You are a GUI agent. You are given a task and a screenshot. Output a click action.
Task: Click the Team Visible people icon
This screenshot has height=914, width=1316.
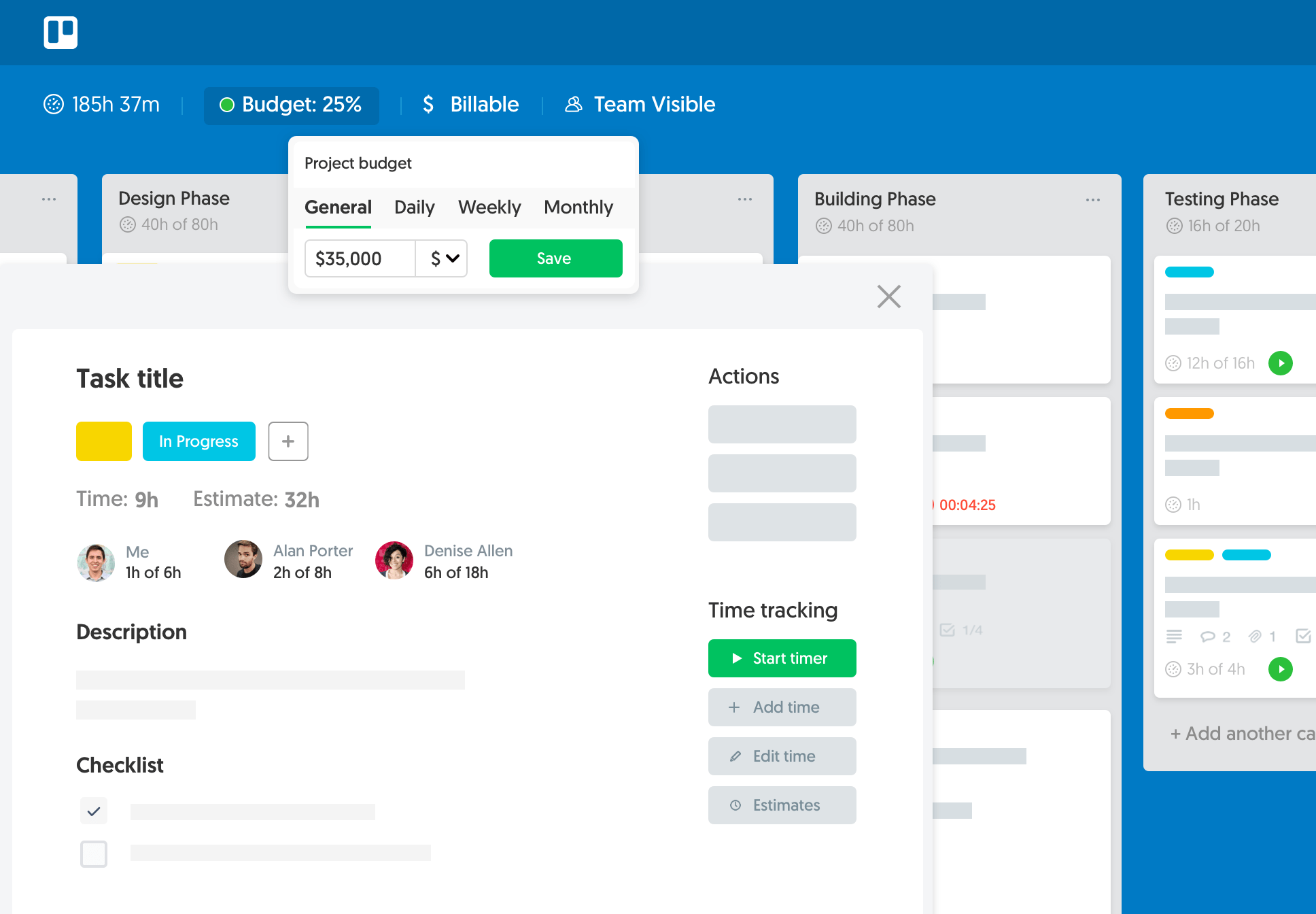575,104
